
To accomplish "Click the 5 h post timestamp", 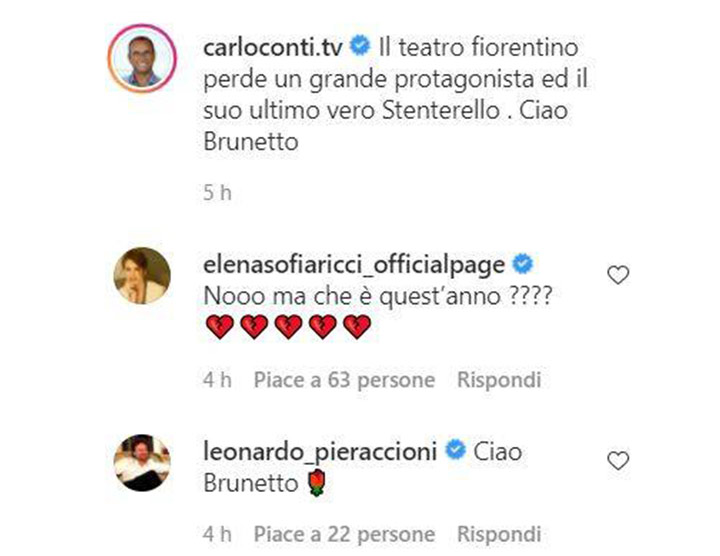I will 216,193.
